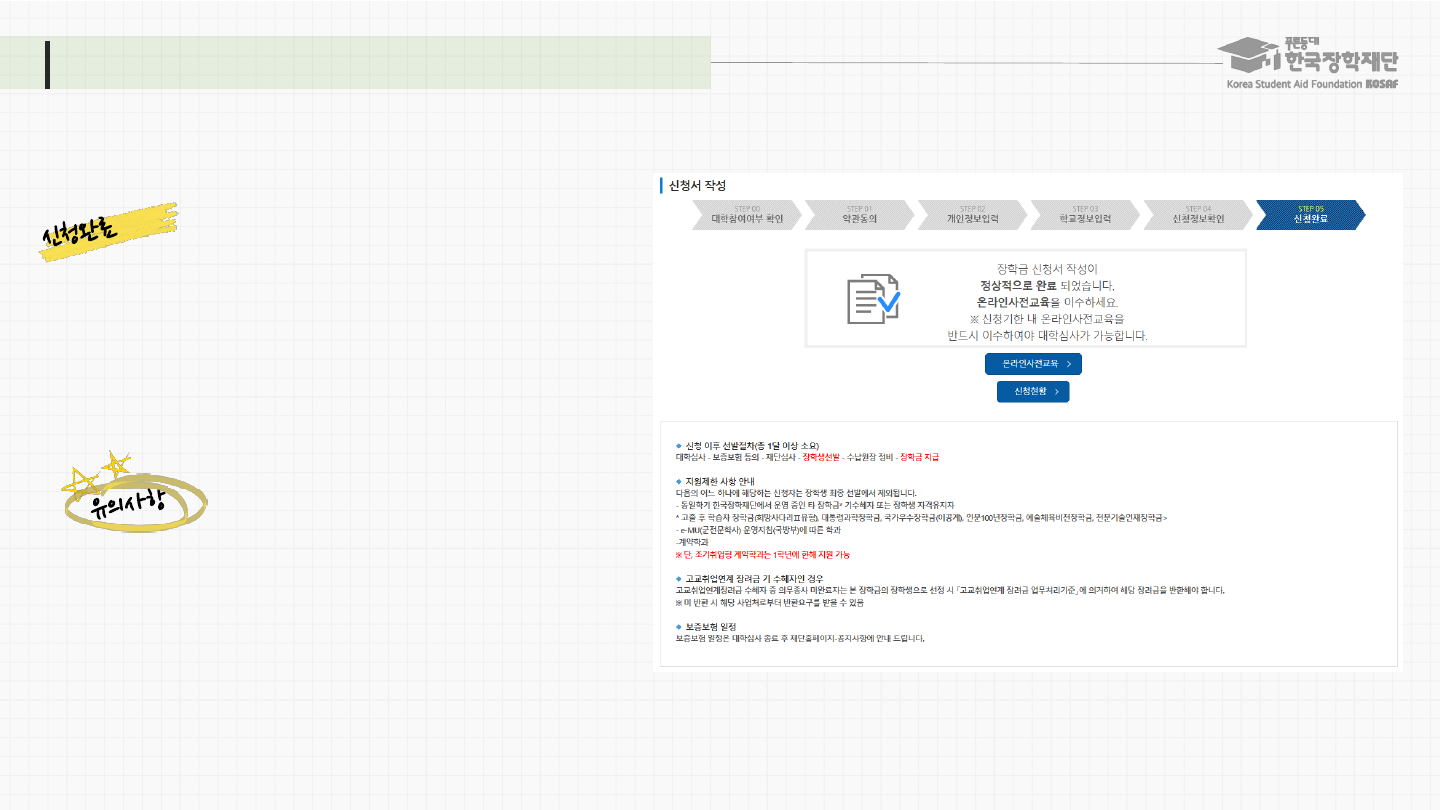Click the red 장학금 지급 text
The image size is (1440, 810).
pyautogui.click(x=919, y=457)
